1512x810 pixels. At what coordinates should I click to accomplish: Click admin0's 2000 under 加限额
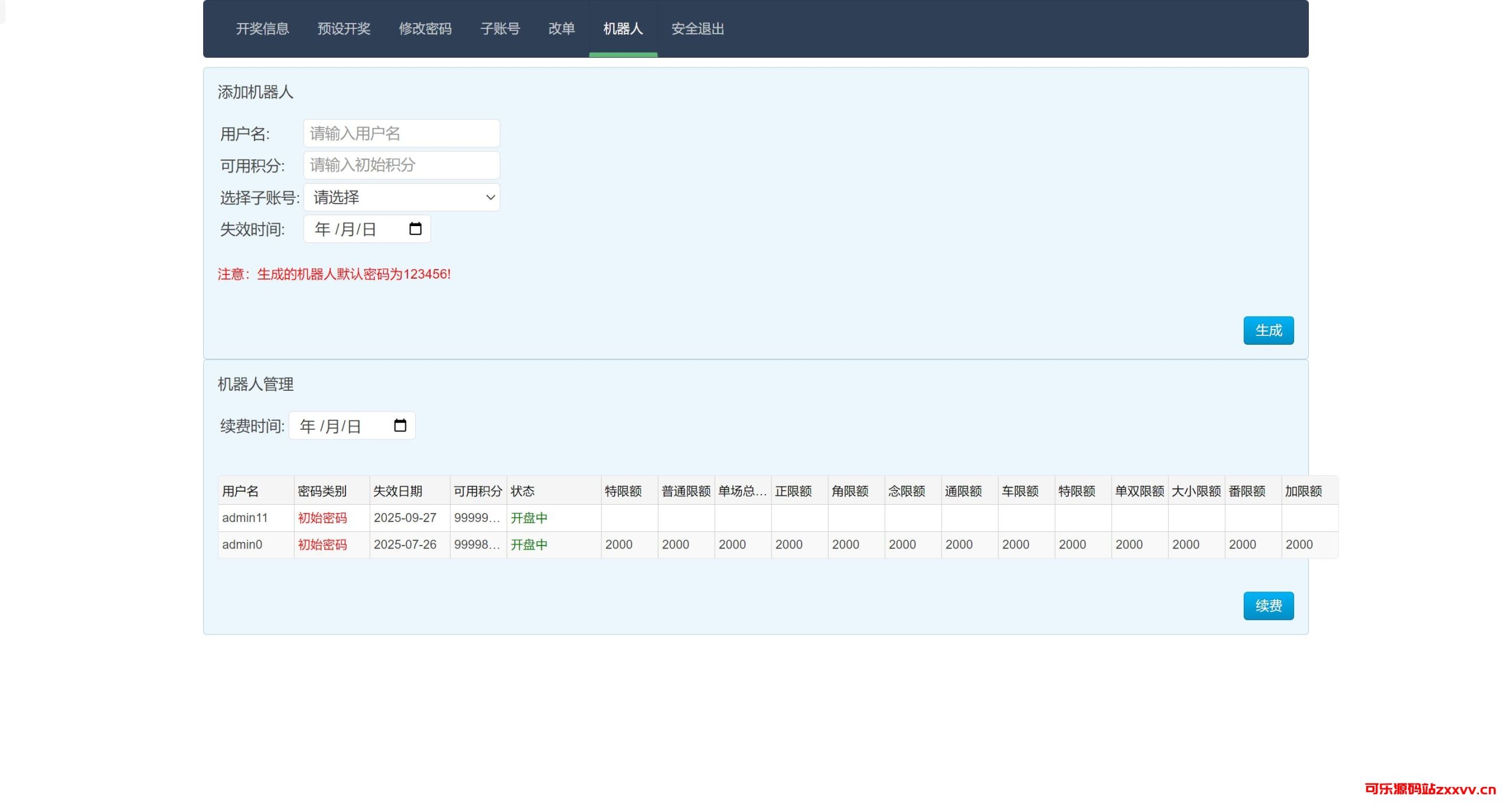[1310, 545]
